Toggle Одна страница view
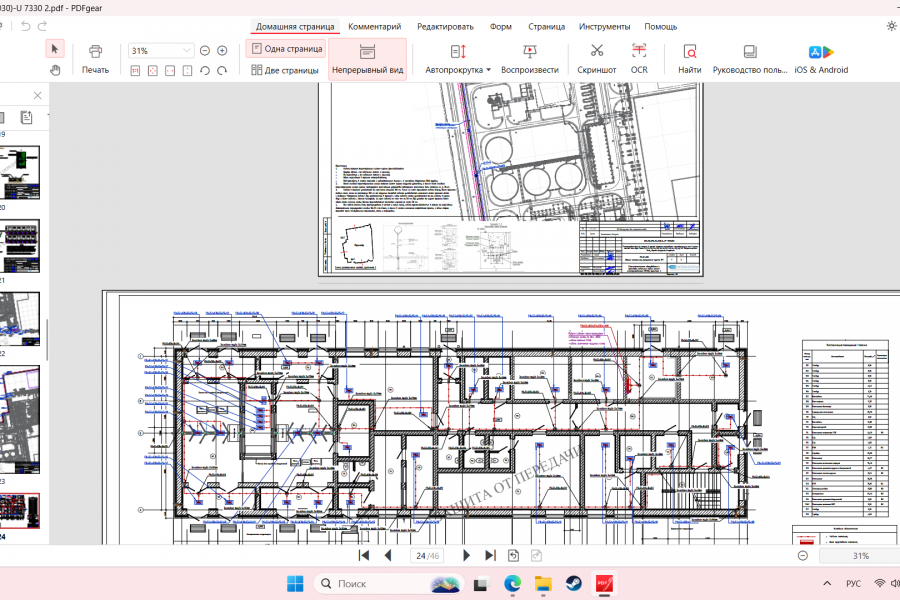 (x=286, y=49)
